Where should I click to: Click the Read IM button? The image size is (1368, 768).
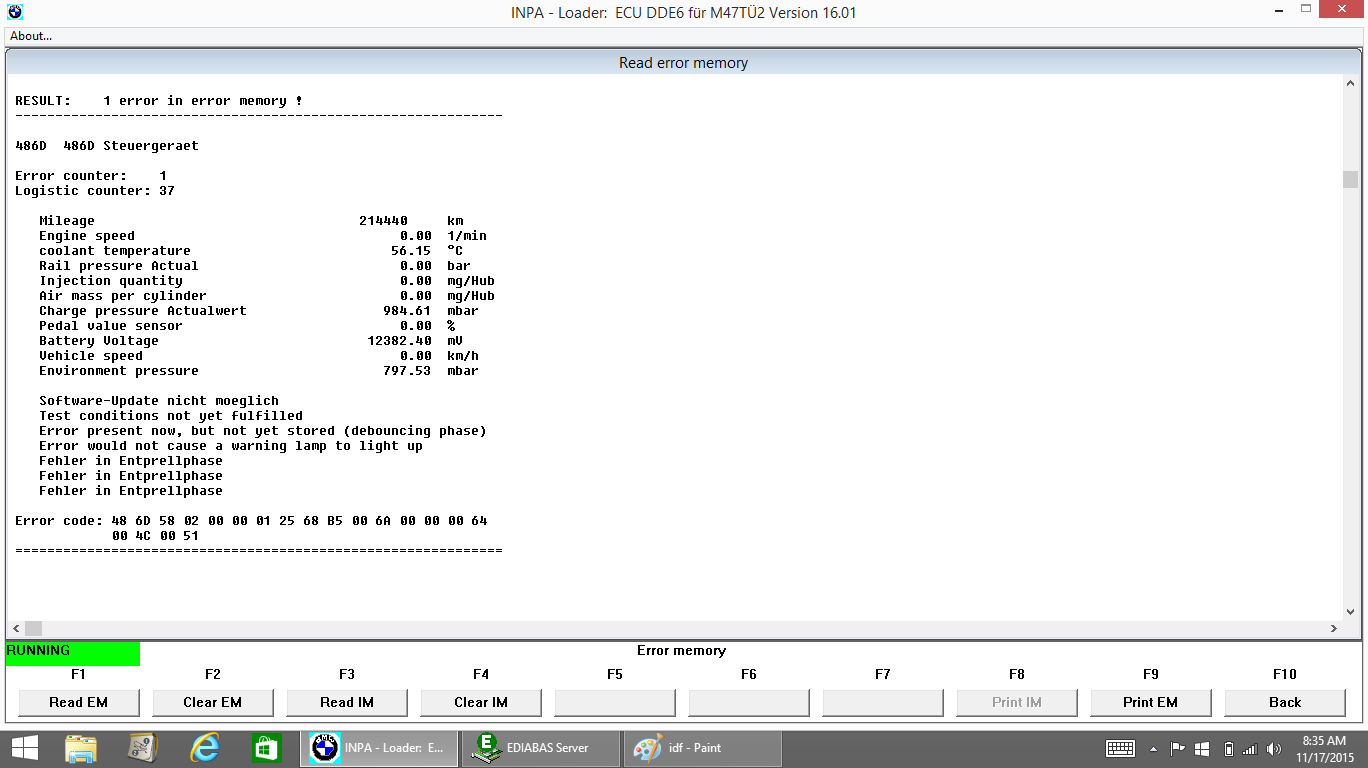[x=347, y=702]
